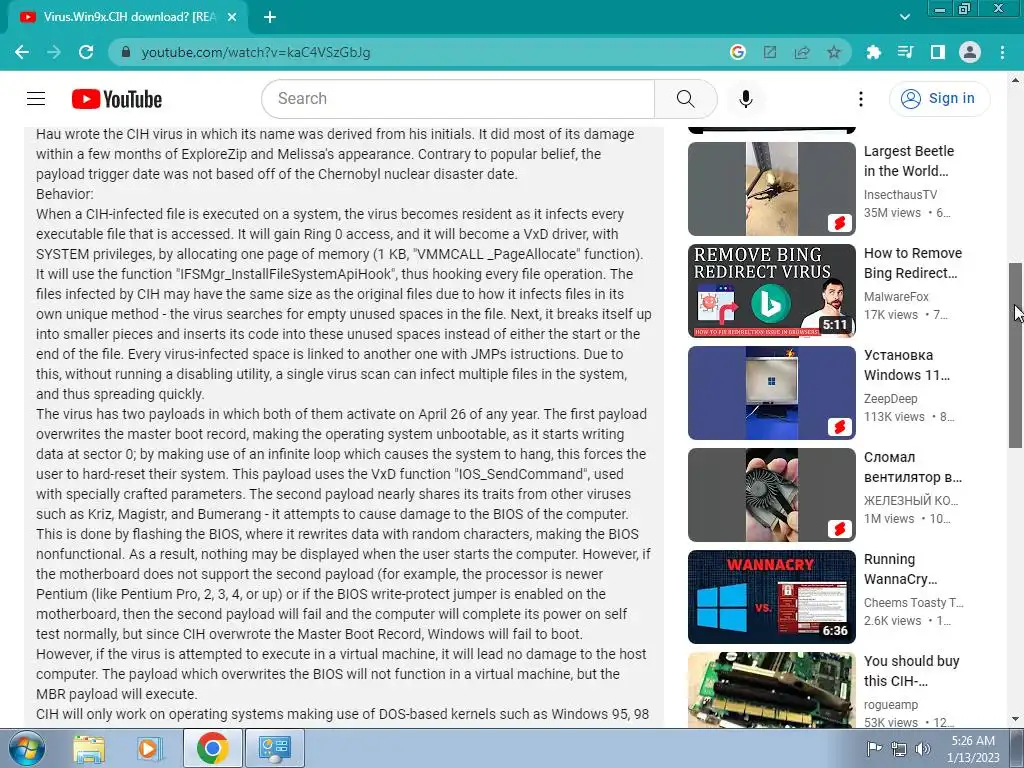
Task: Launch Windows Media Player from taskbar
Action: 150,748
